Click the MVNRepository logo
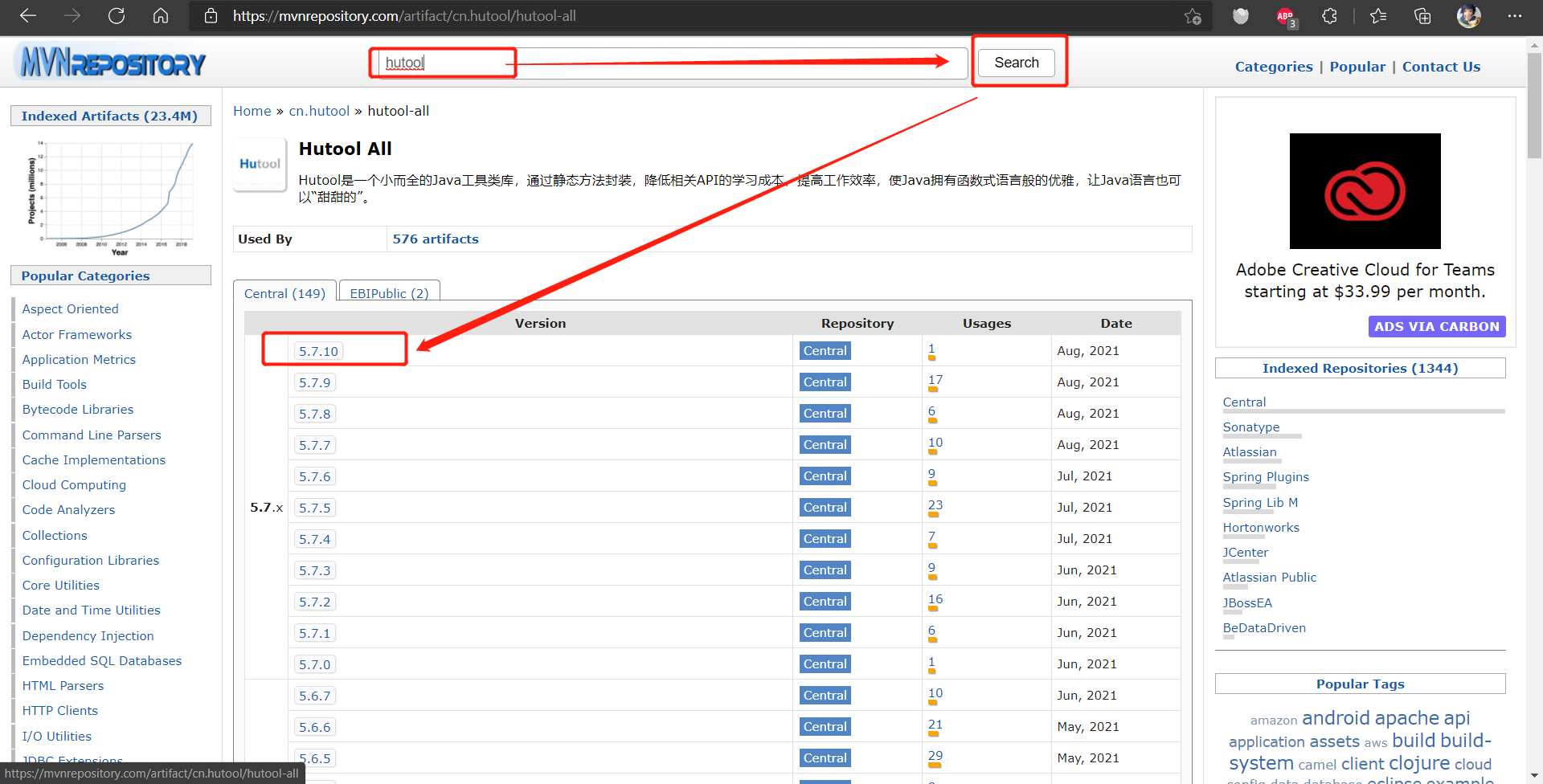 point(113,63)
